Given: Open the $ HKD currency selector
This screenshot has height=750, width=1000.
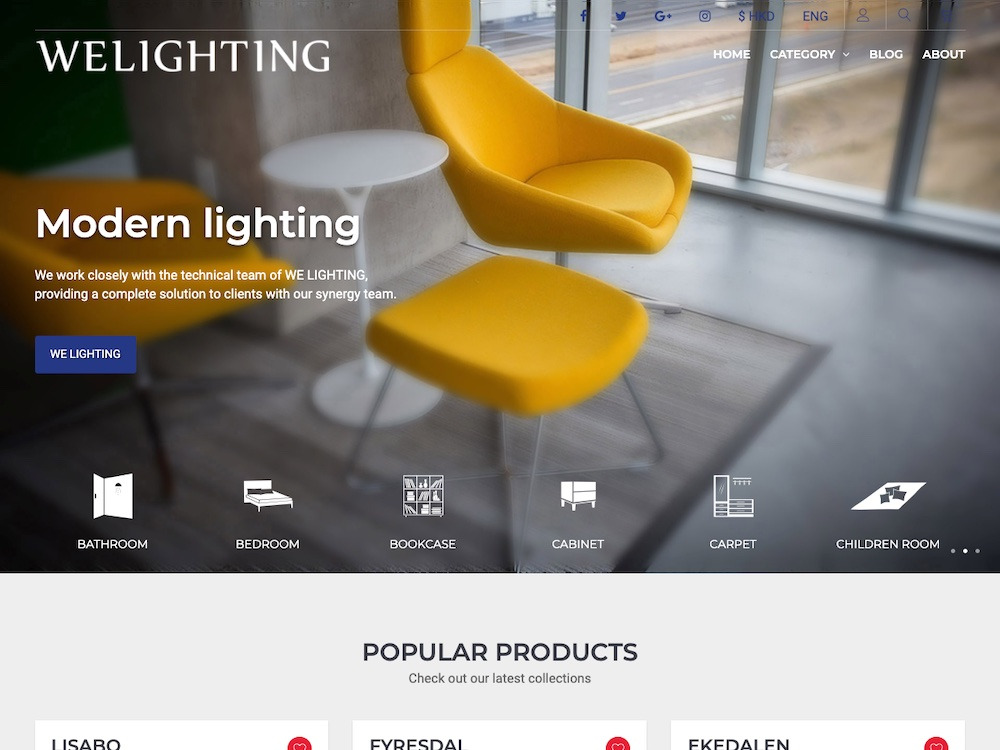Looking at the screenshot, I should pos(756,16).
